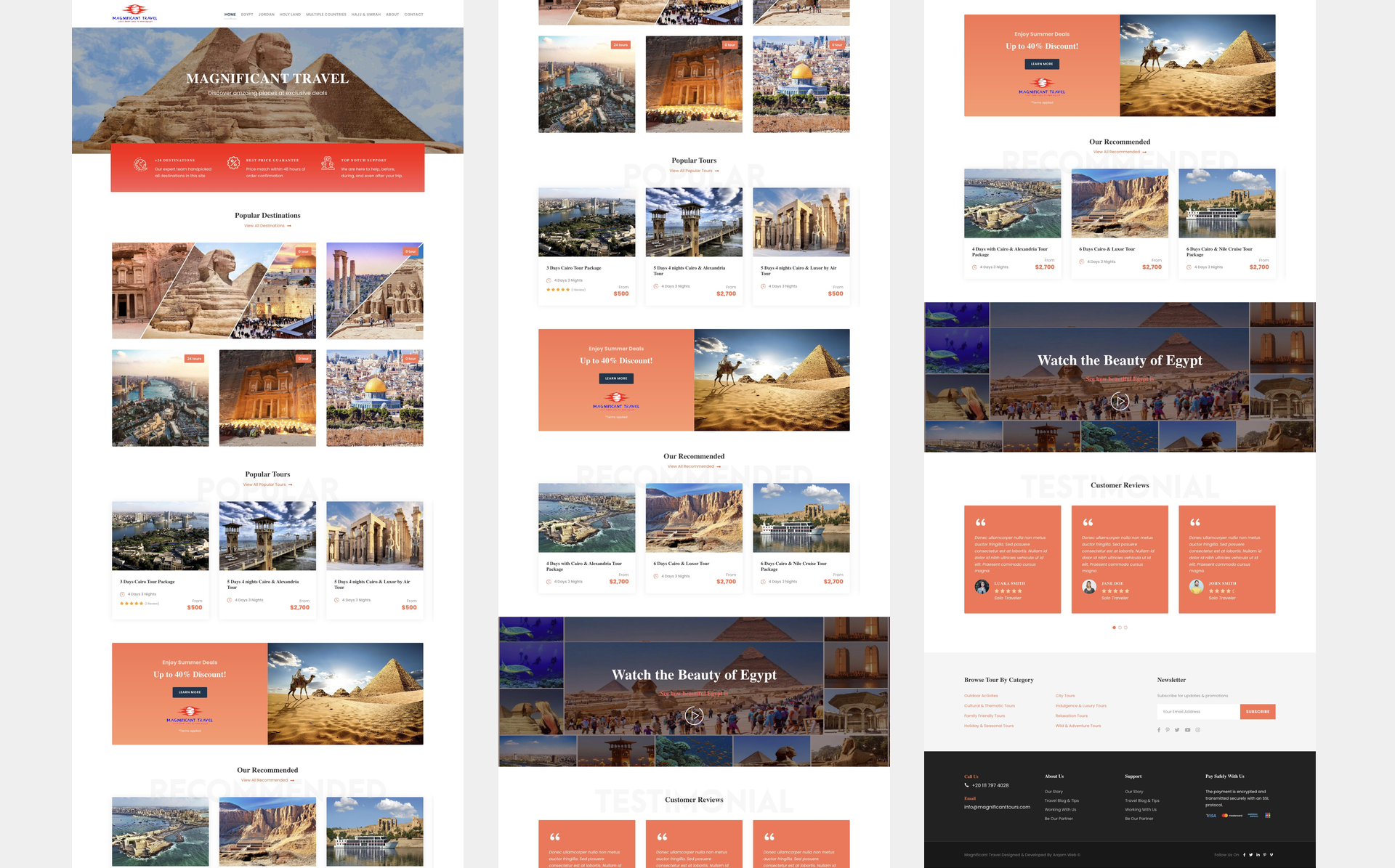Click View All Popular Tours in middle preview
1395x868 pixels.
[x=694, y=171]
